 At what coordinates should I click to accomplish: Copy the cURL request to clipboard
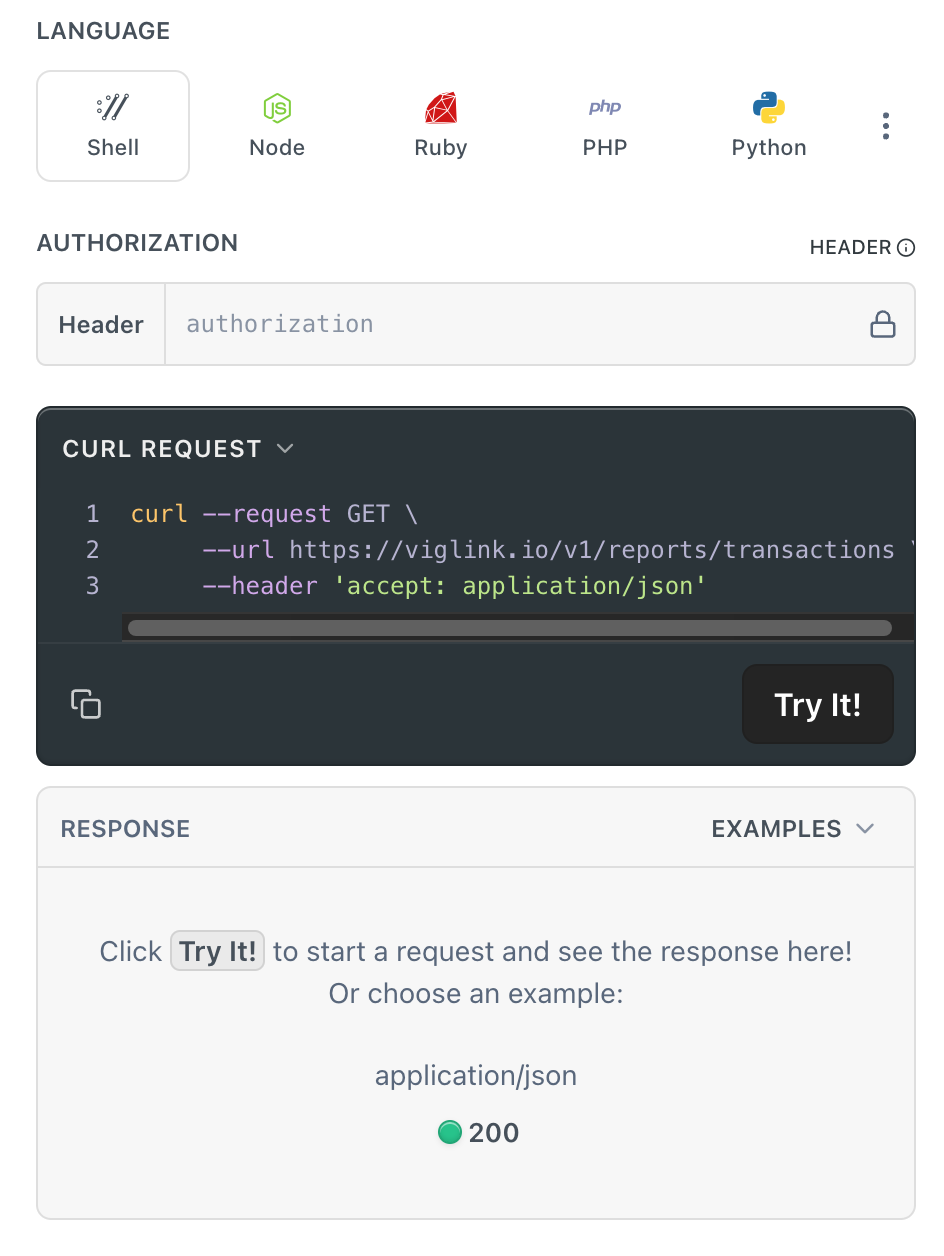click(86, 704)
